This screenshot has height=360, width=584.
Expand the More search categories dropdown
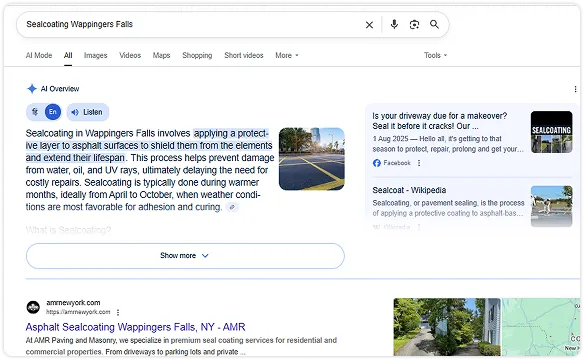tap(287, 55)
